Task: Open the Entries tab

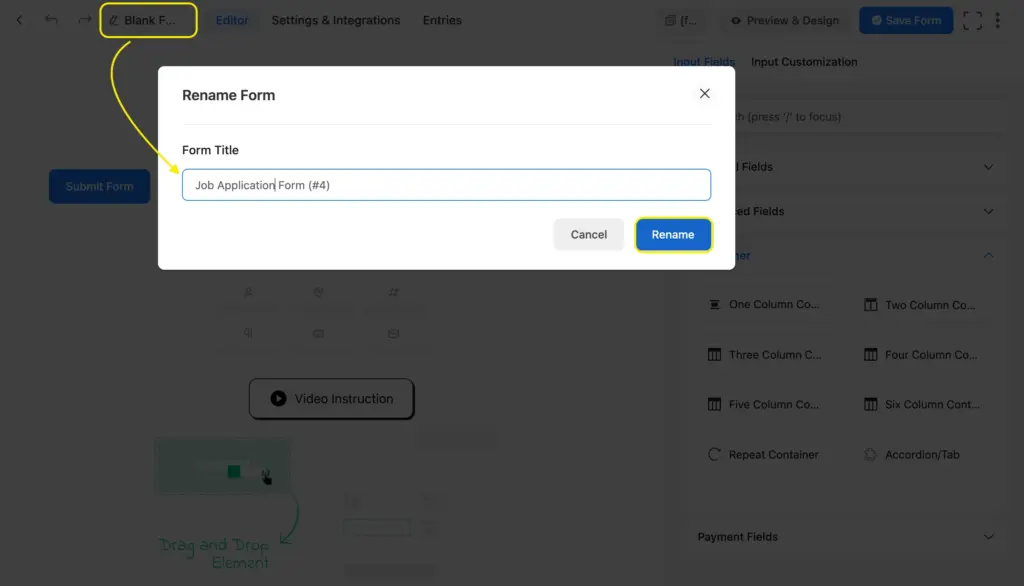Action: click(442, 20)
